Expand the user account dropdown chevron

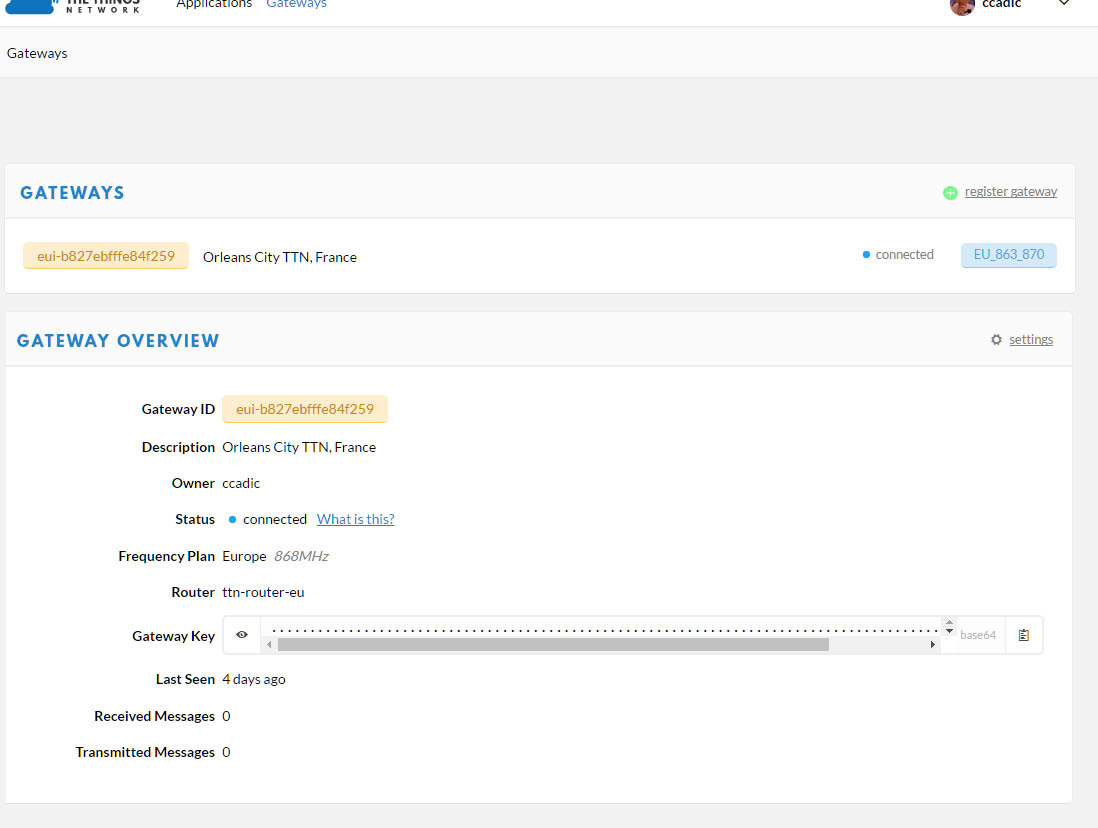pos(1063,4)
